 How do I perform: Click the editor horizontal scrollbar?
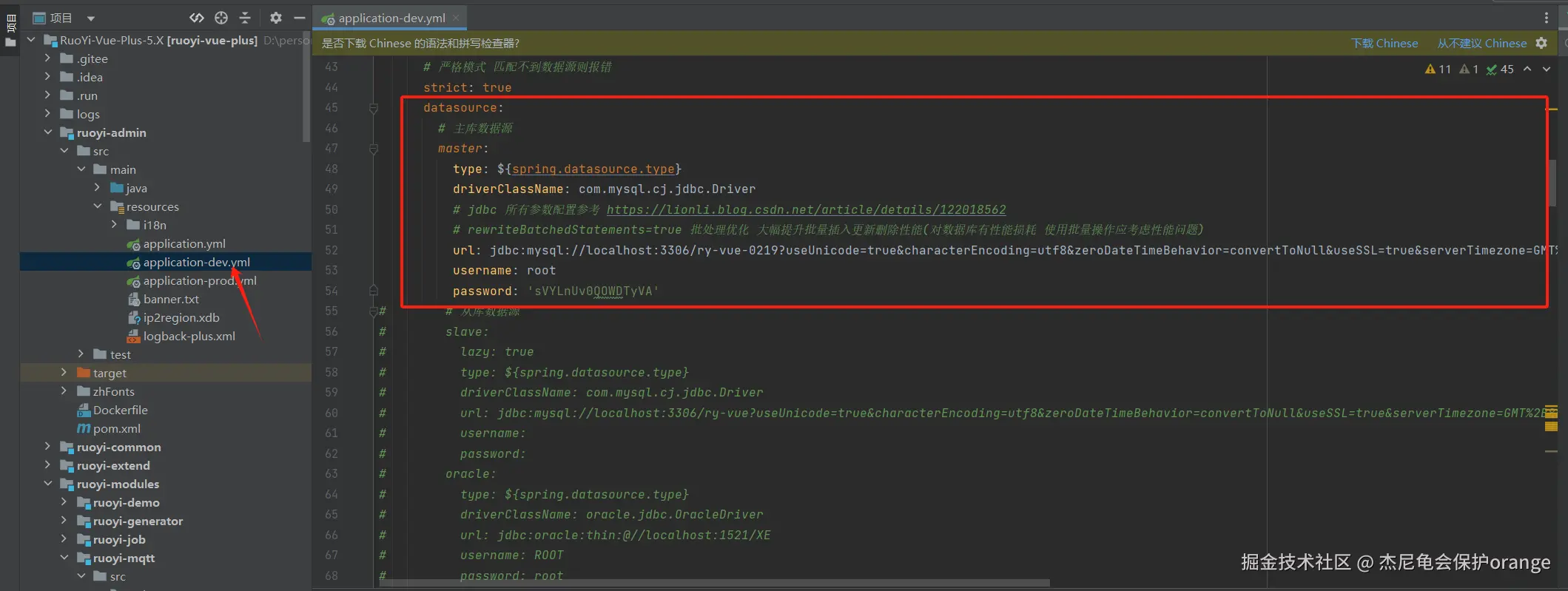[714, 583]
